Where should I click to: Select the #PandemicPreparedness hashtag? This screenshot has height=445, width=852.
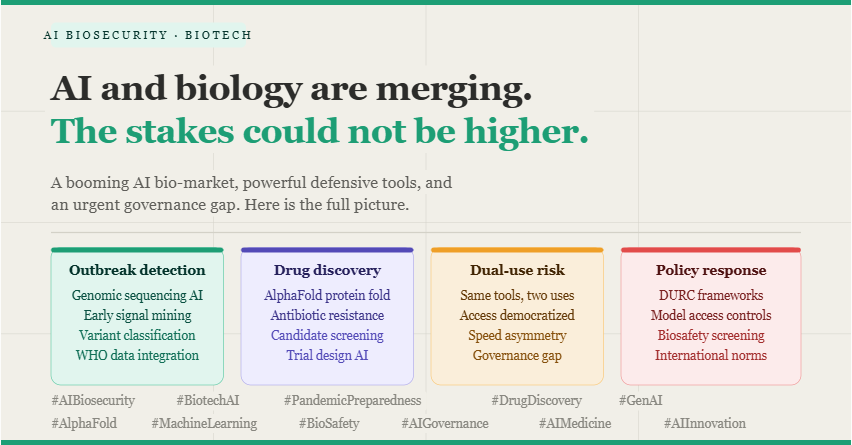[x=352, y=400]
